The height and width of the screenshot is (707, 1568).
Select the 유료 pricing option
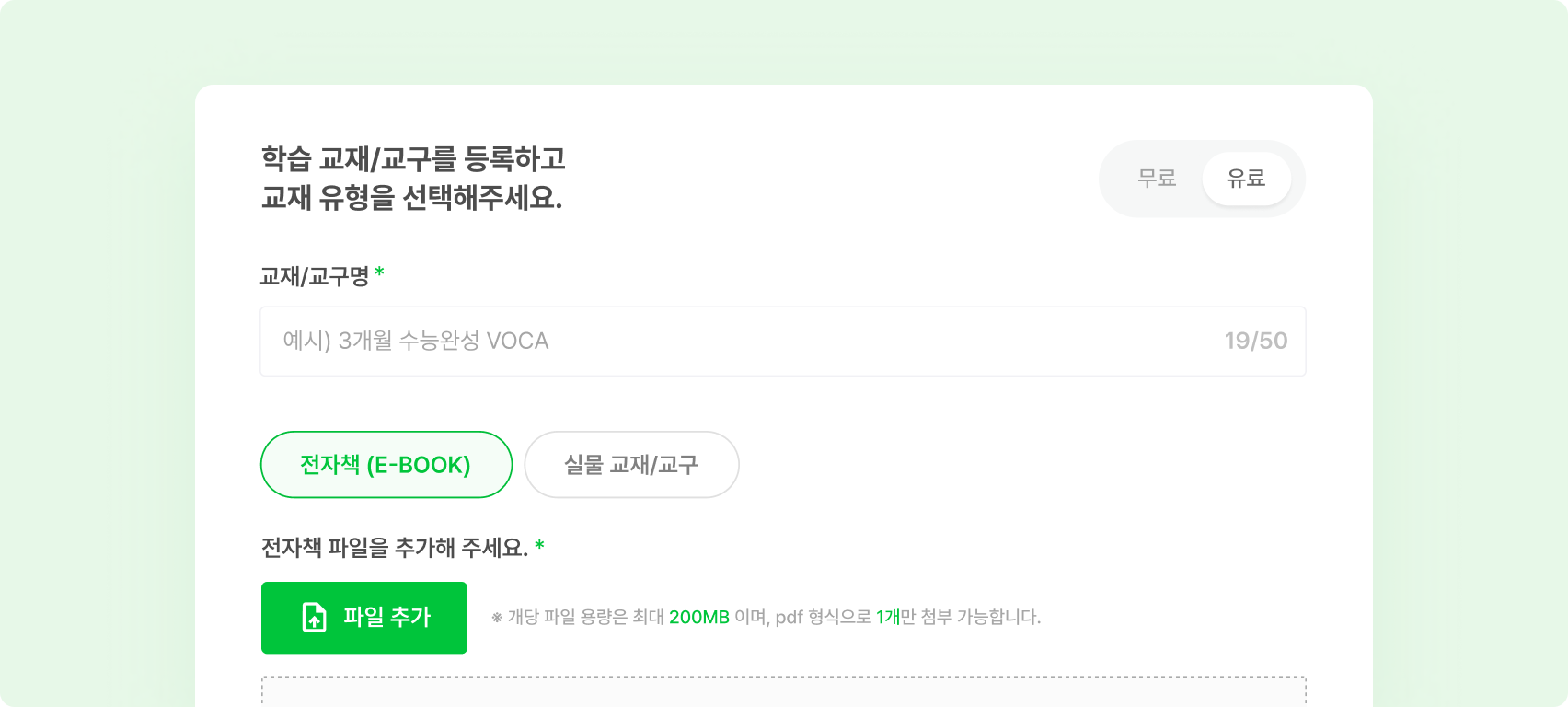click(1246, 179)
